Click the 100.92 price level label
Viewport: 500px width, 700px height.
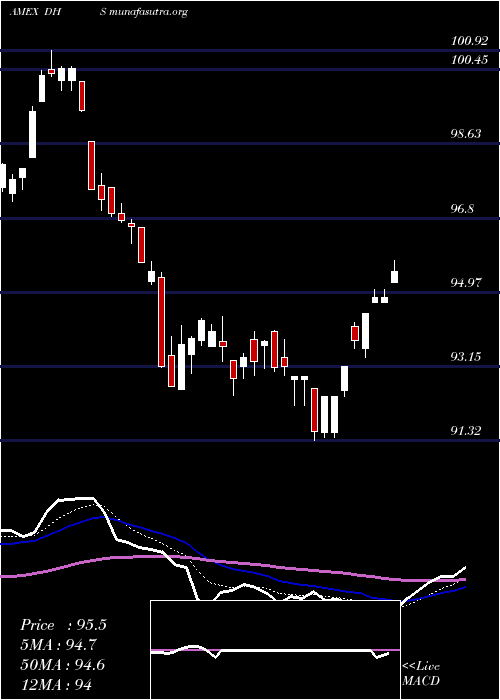[470, 42]
